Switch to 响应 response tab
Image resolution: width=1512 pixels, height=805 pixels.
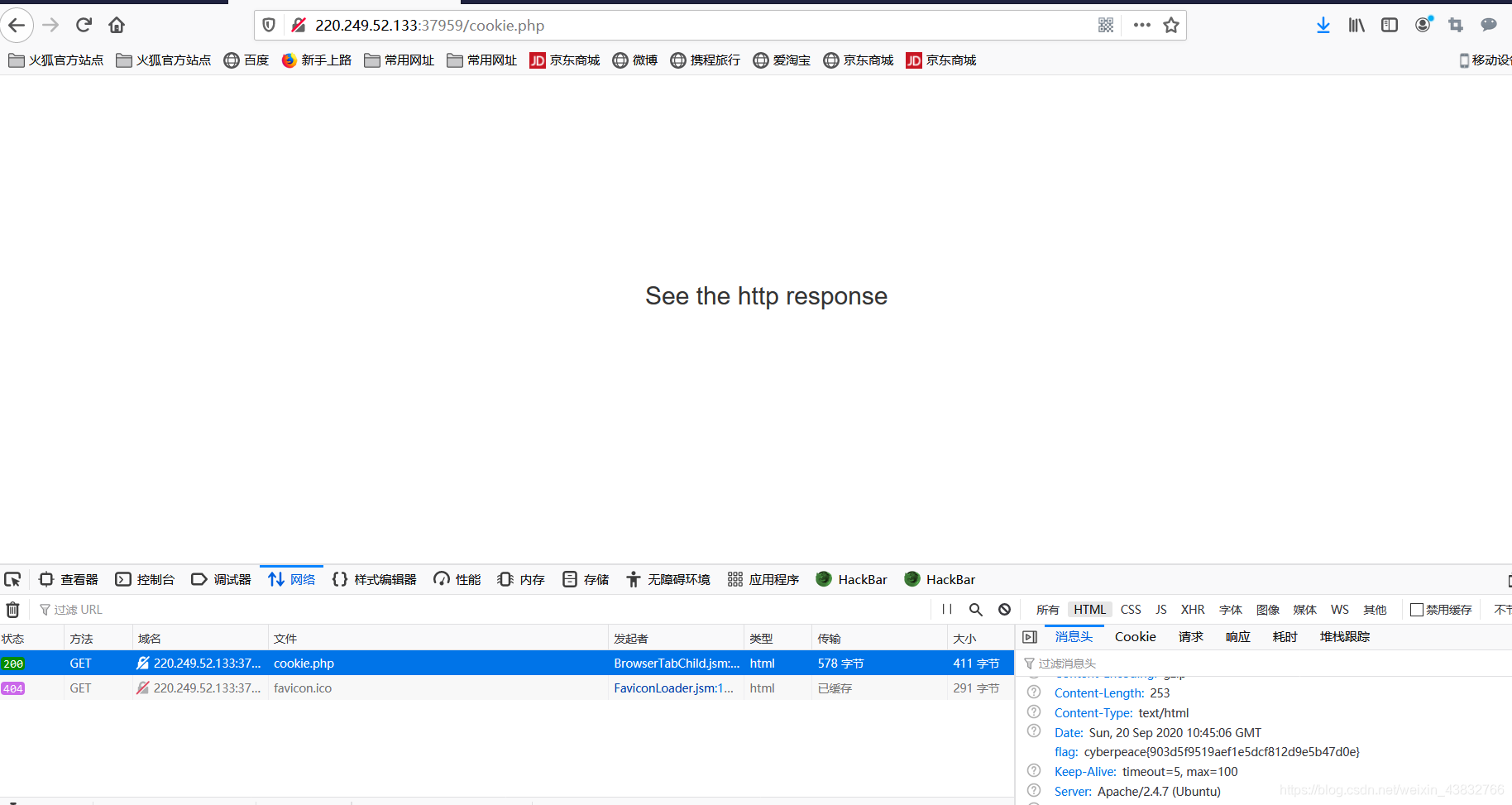(x=1238, y=637)
